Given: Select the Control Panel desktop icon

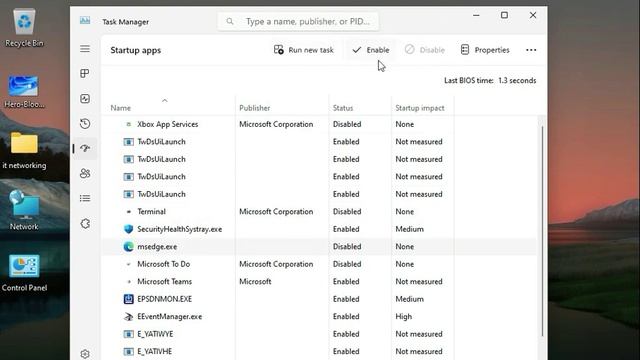Looking at the screenshot, I should click(24, 273).
